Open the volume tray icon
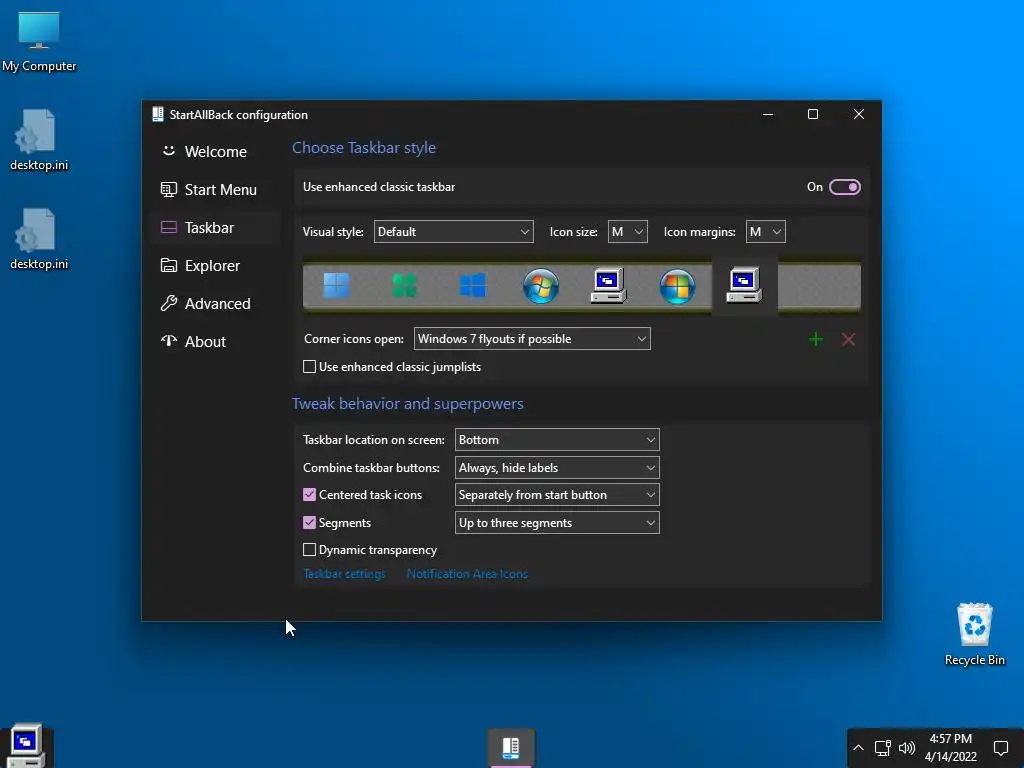The height and width of the screenshot is (768, 1024). [x=906, y=748]
